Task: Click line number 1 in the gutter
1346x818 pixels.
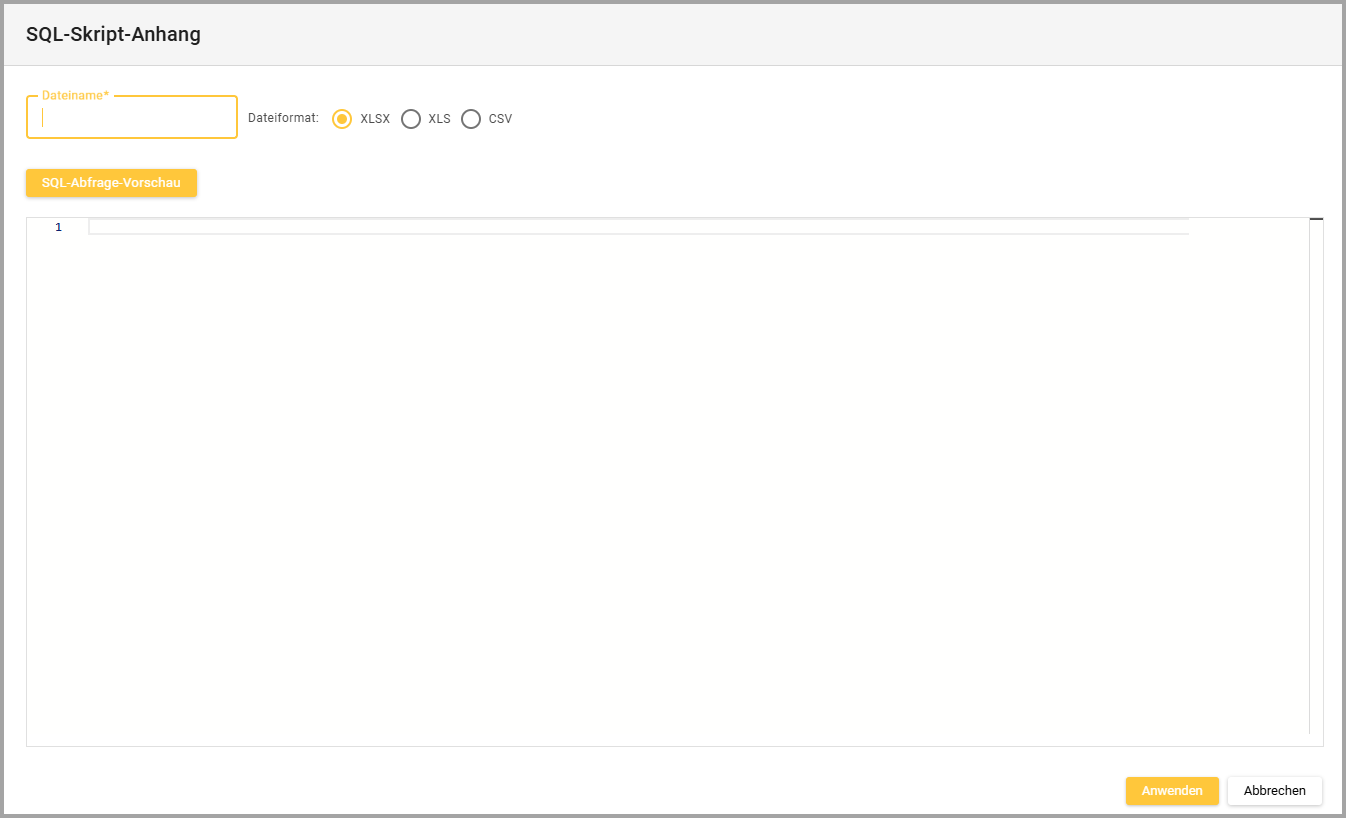Action: coord(58,228)
